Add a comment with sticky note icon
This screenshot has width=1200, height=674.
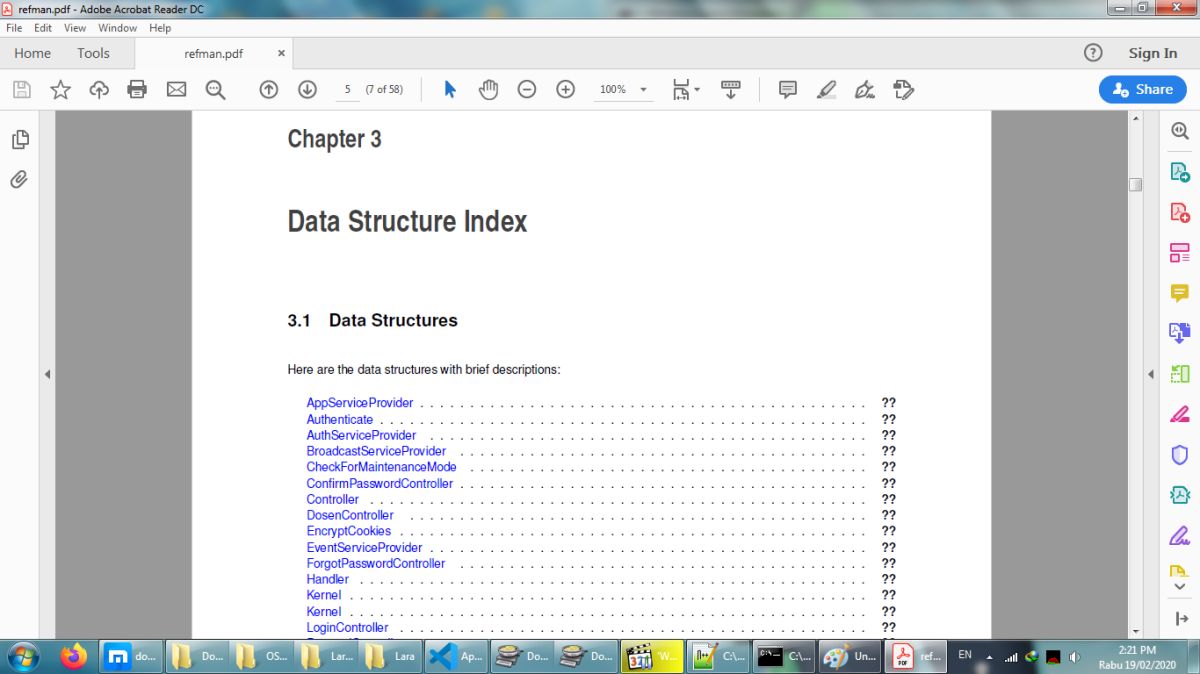click(788, 90)
